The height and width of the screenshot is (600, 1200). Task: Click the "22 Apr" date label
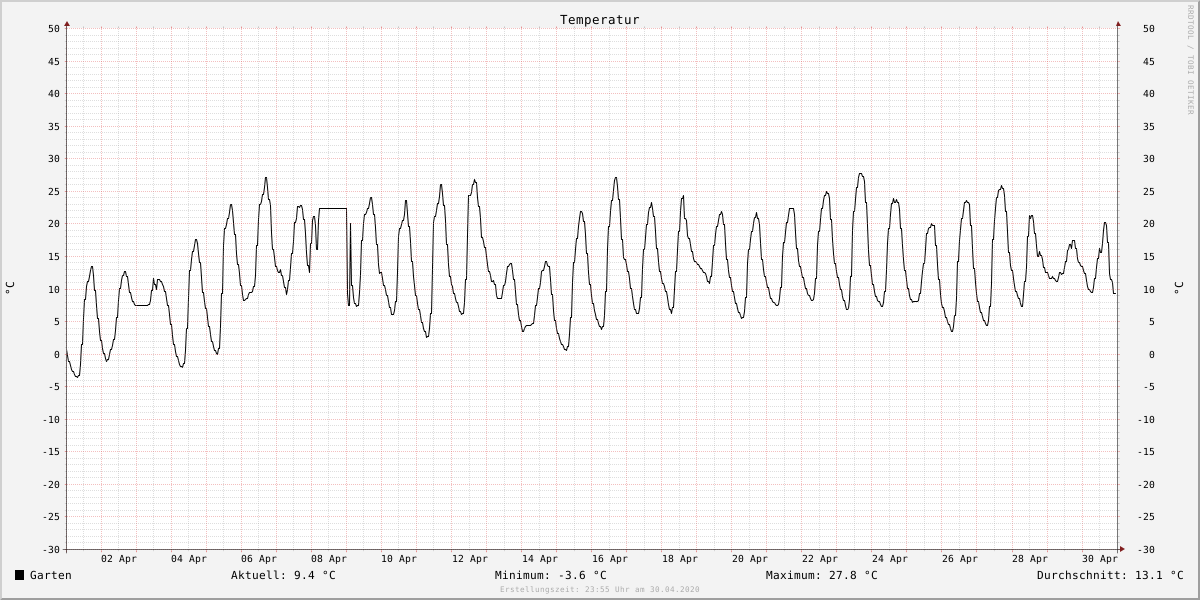point(820,559)
